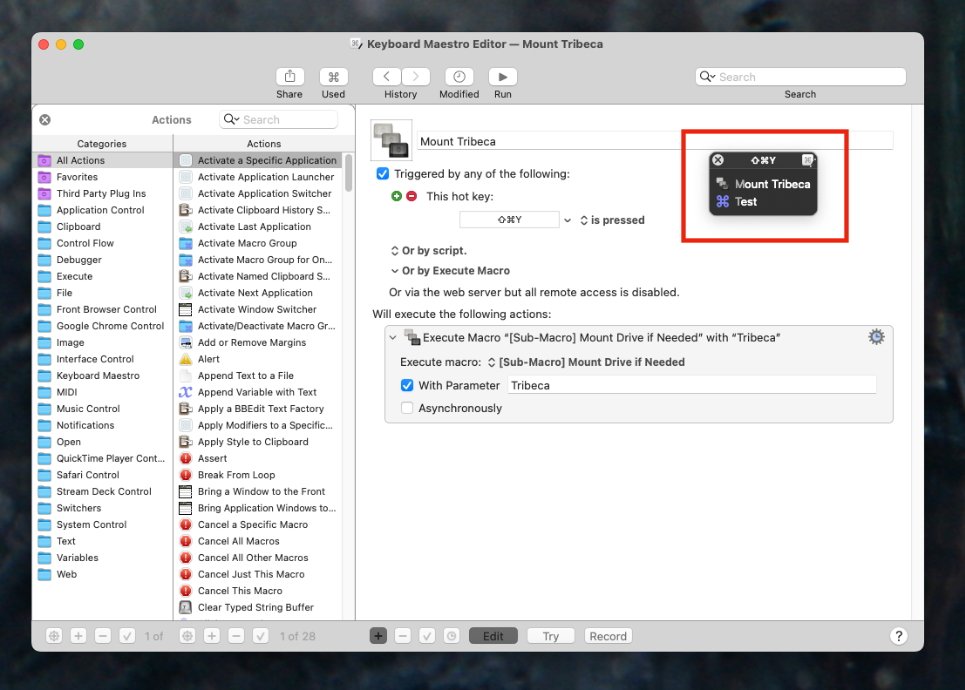Select 'Cancel All Macros' action
The width and height of the screenshot is (965, 690).
[258, 541]
